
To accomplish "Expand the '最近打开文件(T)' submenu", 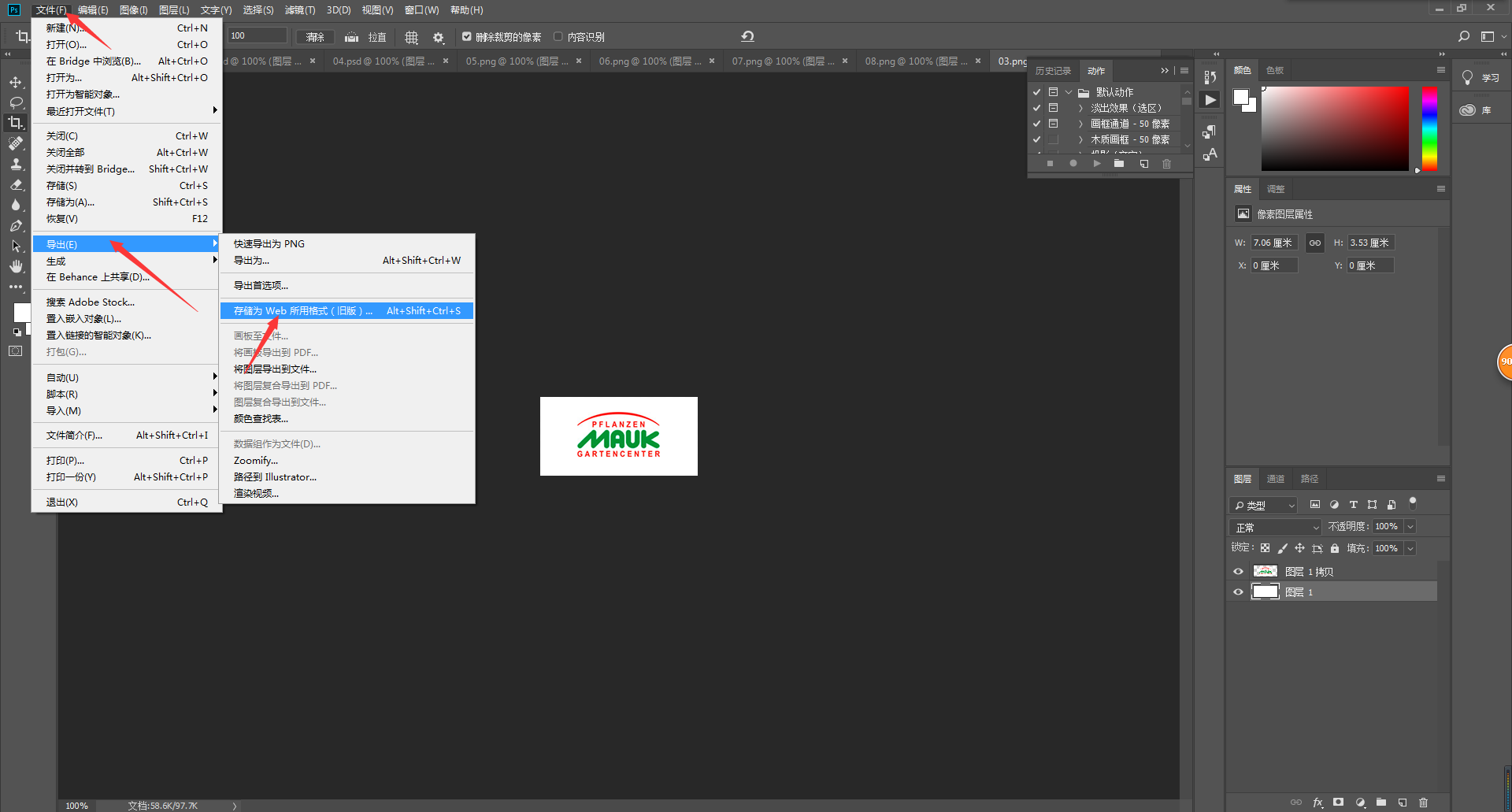I will click(128, 111).
